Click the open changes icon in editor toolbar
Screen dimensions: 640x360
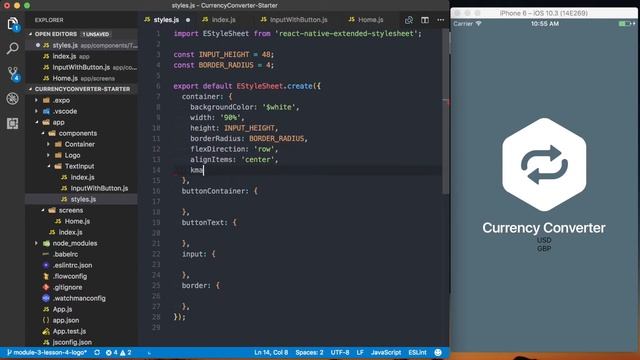pos(409,20)
